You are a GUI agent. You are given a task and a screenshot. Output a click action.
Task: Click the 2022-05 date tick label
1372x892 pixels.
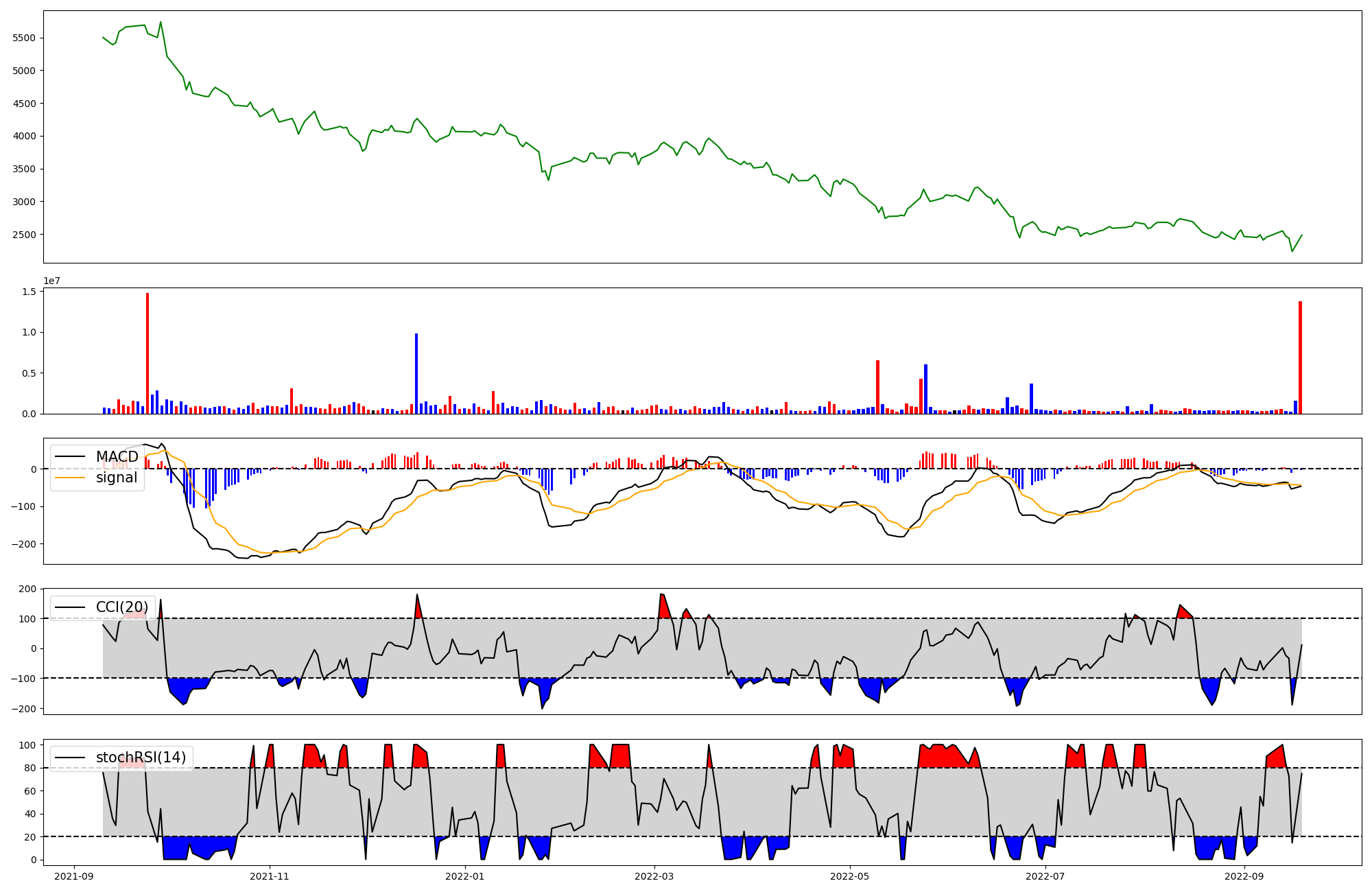(850, 876)
